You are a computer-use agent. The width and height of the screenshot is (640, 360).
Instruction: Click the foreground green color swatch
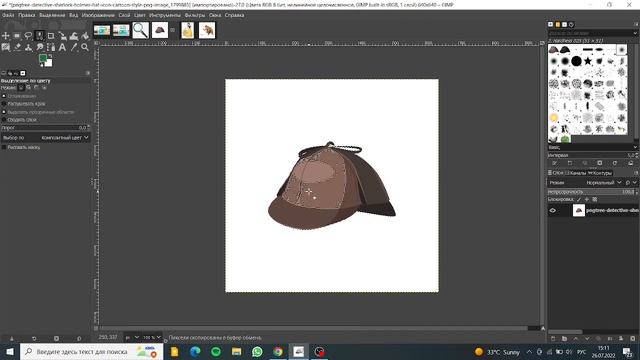[43, 59]
